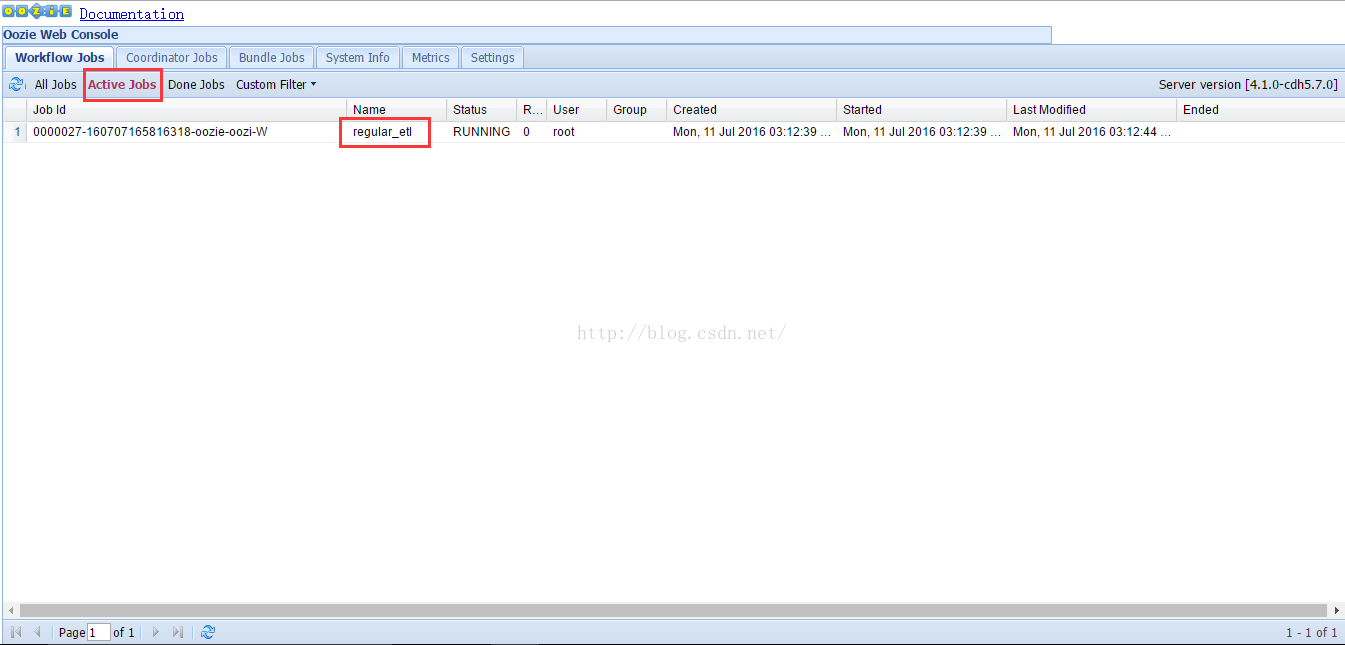This screenshot has height=645, width=1345.
Task: Select job ID 0000027-160707165816318-oozie-oozi-W
Action: 150,132
